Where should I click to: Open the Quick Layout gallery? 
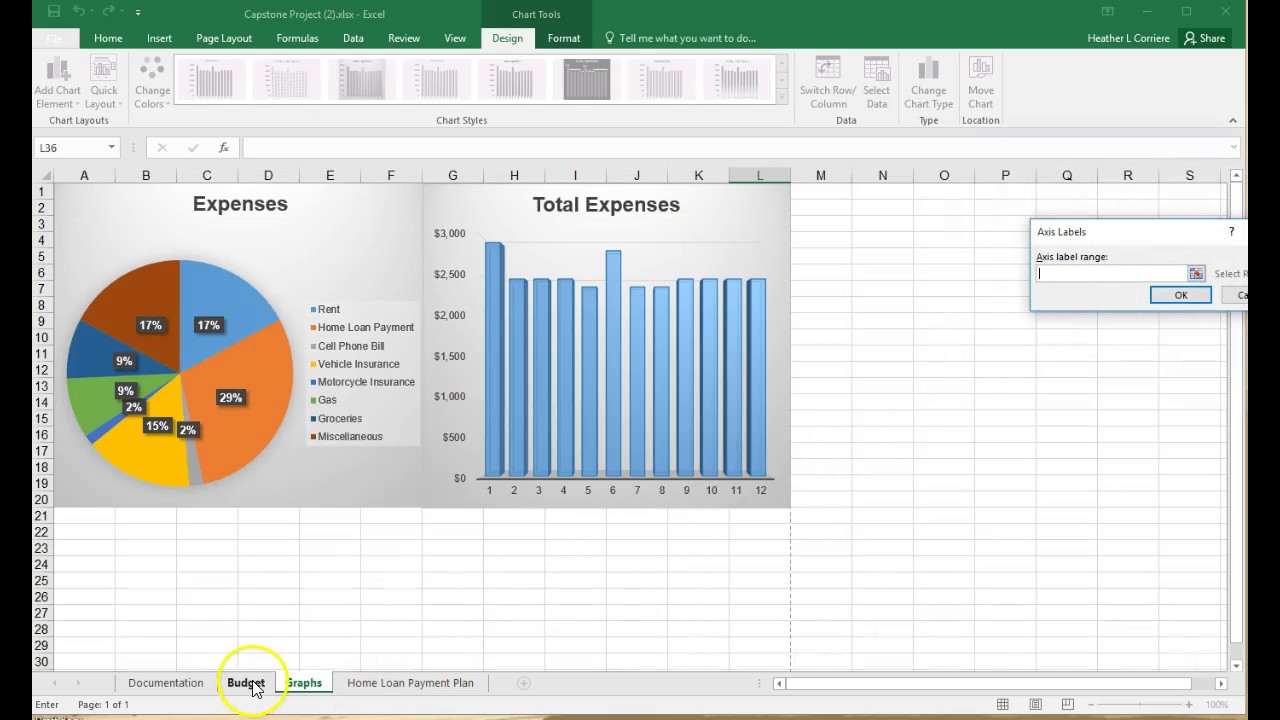pos(103,82)
